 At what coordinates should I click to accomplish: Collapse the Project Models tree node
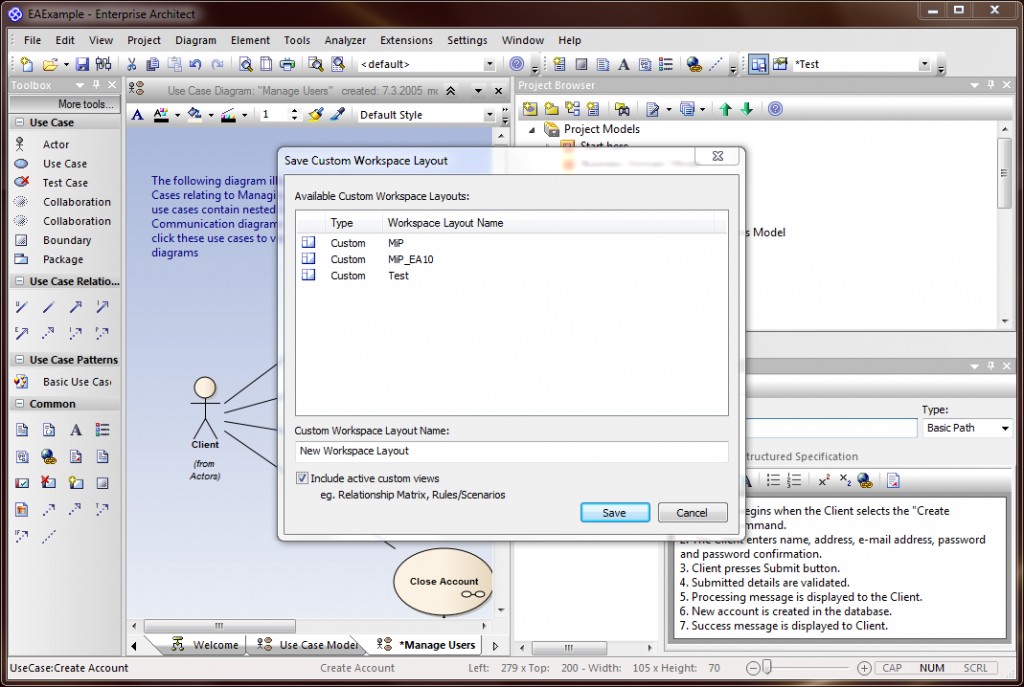tap(532, 129)
